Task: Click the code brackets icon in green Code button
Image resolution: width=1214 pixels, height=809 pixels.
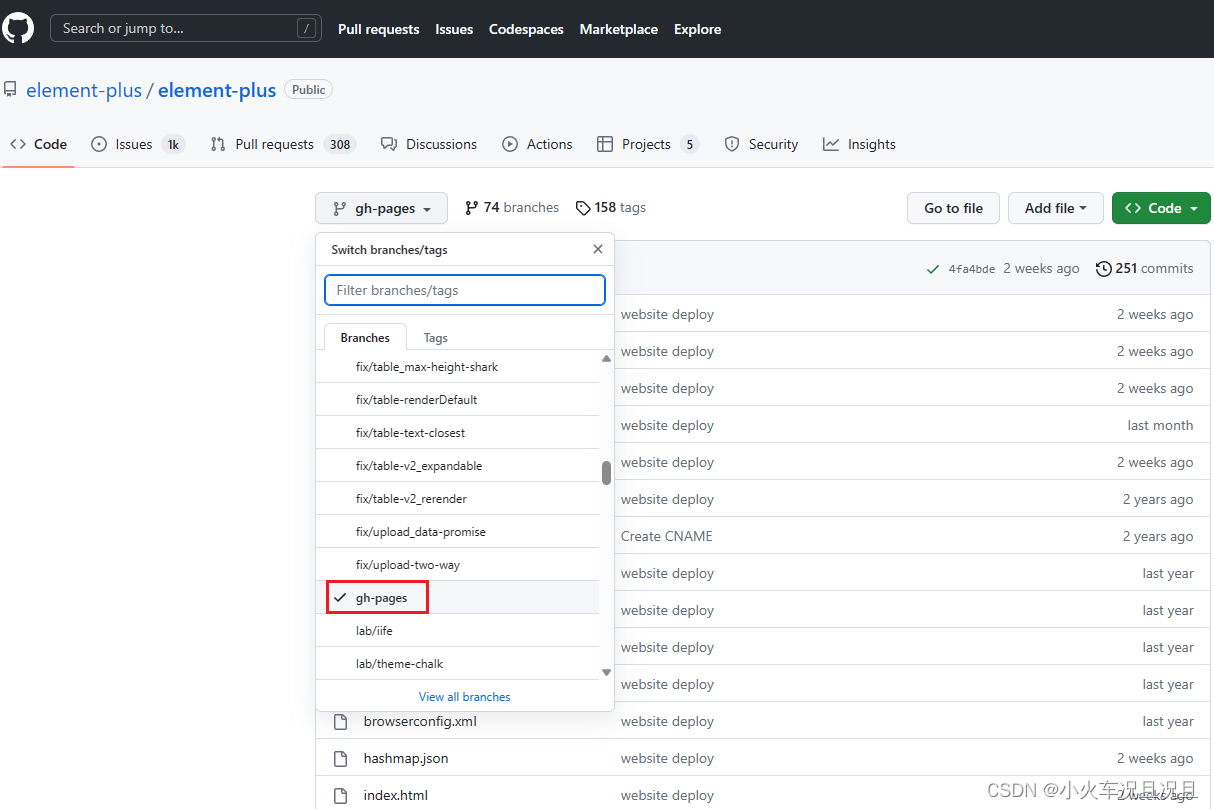Action: tap(1133, 208)
